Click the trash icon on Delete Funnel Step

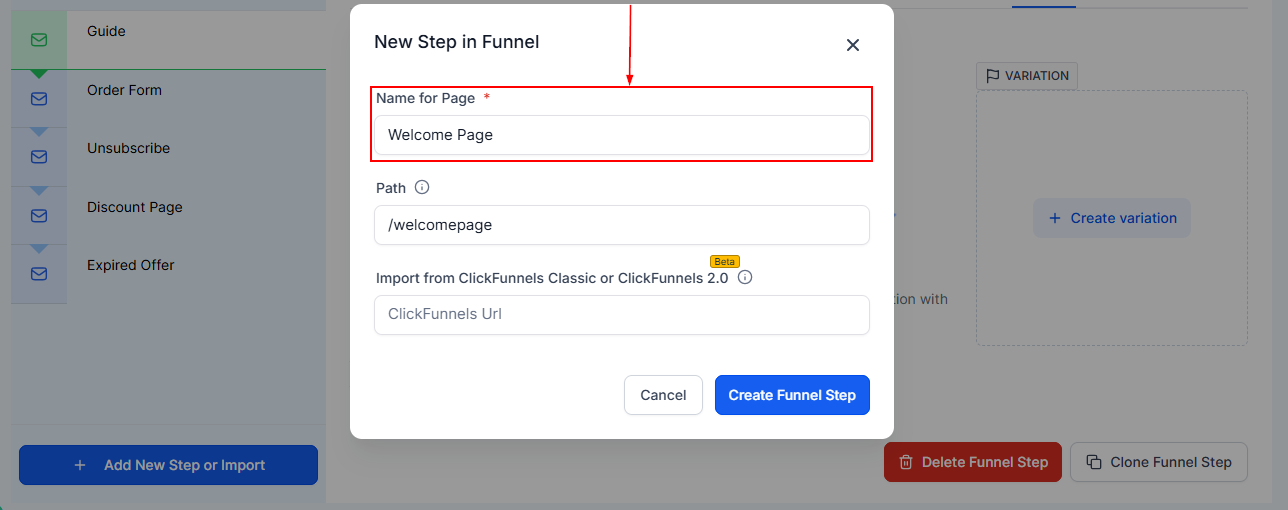click(906, 462)
